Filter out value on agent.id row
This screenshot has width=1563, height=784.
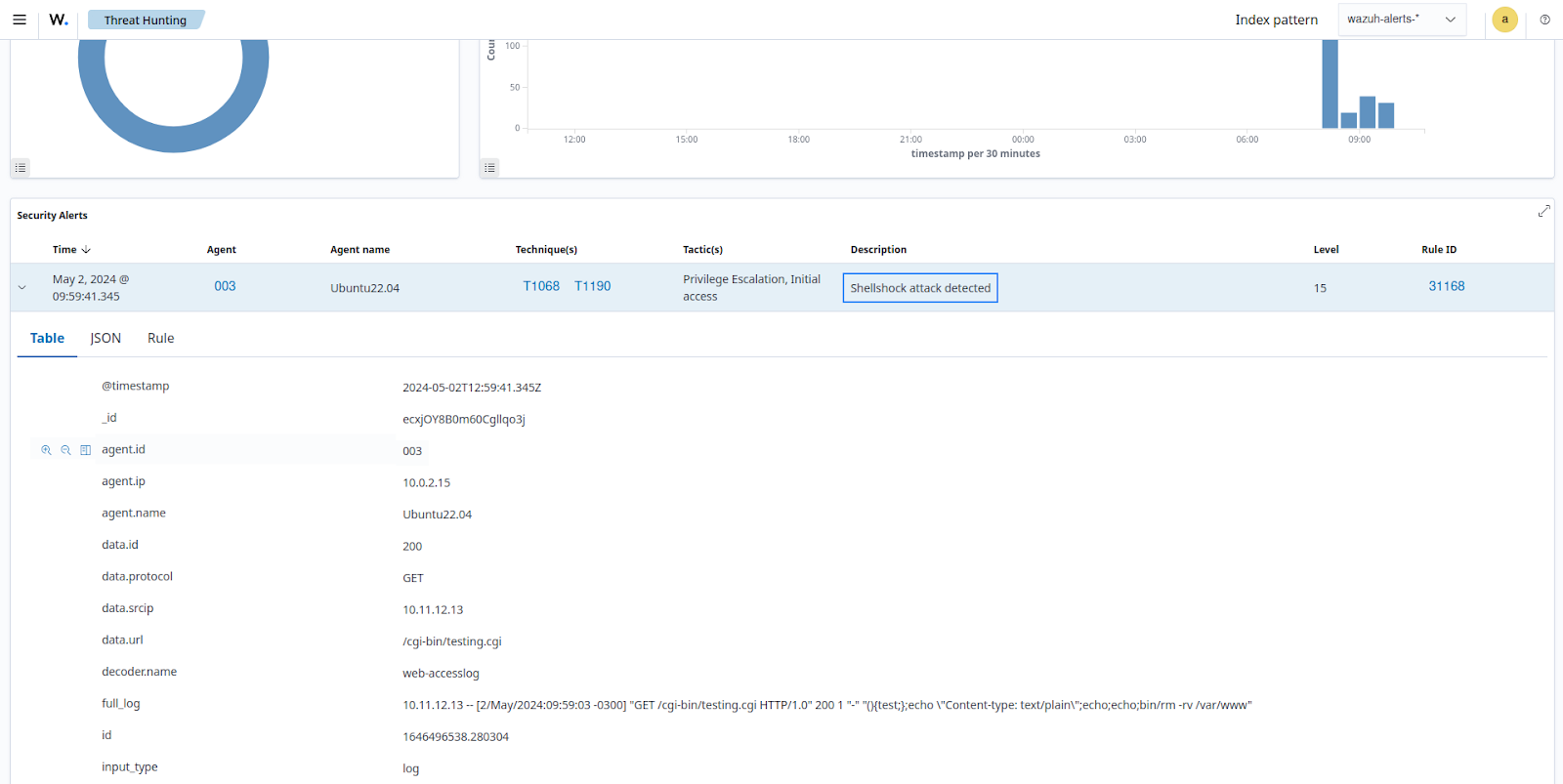coord(65,450)
